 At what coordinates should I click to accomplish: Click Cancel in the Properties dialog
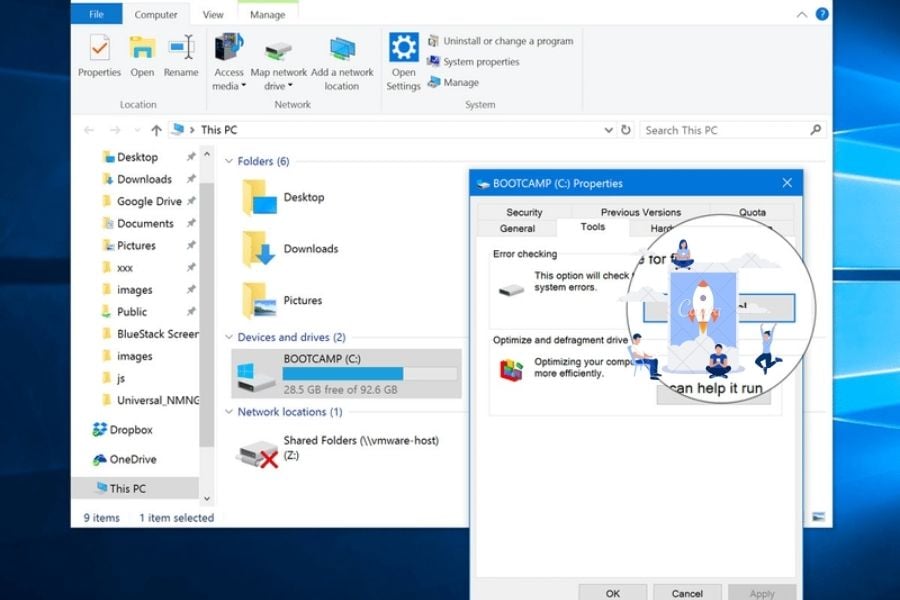coord(687,592)
